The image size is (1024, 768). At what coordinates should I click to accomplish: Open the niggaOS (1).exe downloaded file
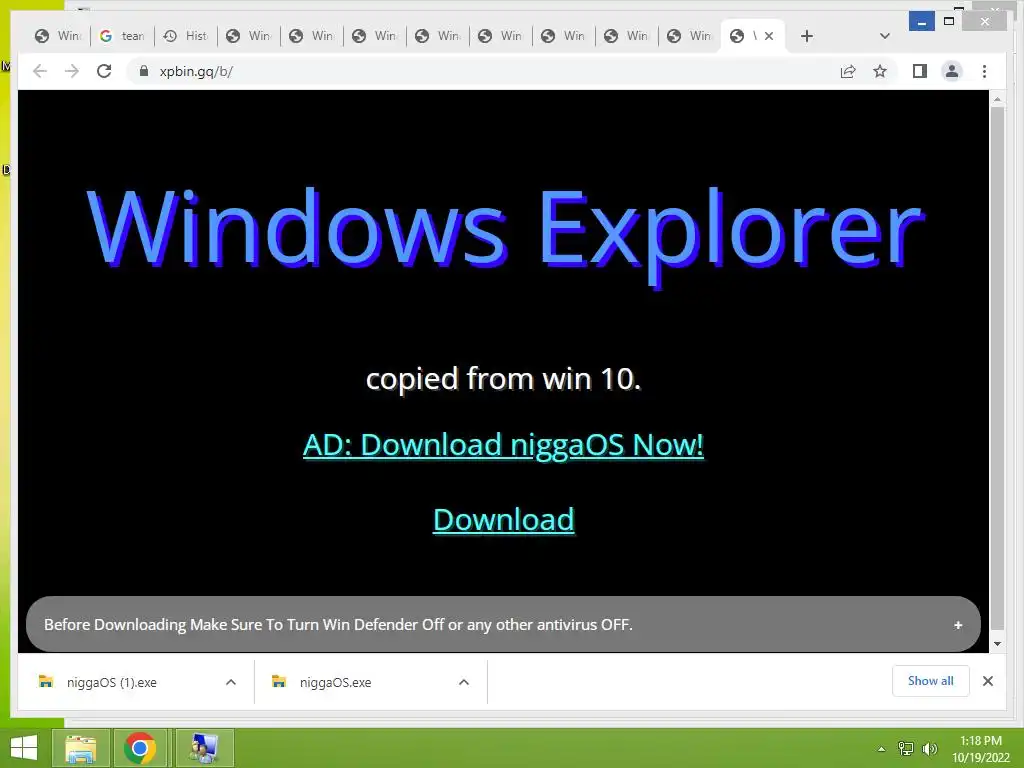click(x=111, y=682)
